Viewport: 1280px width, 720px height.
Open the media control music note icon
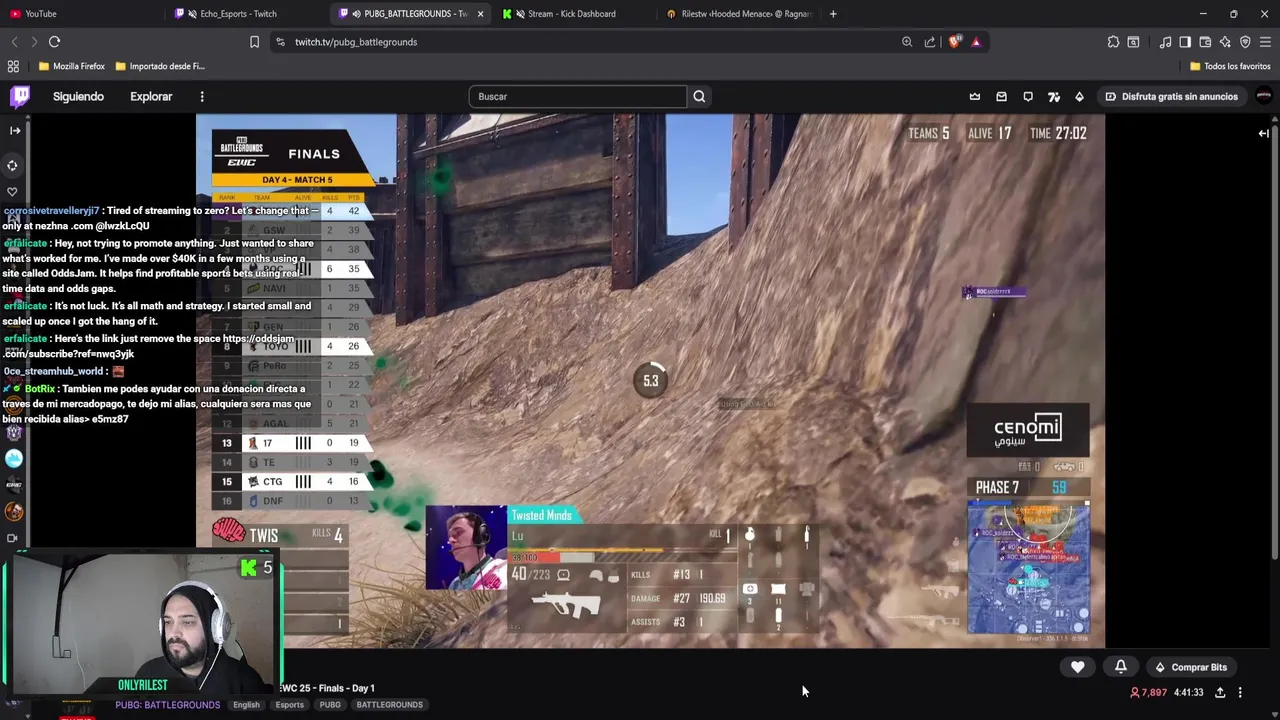(1165, 42)
